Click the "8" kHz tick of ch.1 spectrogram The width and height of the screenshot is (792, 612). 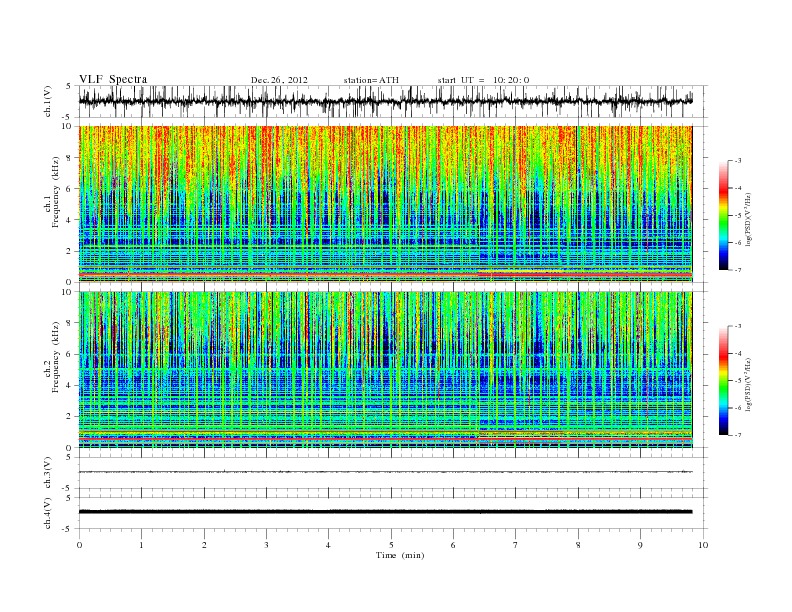coord(70,158)
